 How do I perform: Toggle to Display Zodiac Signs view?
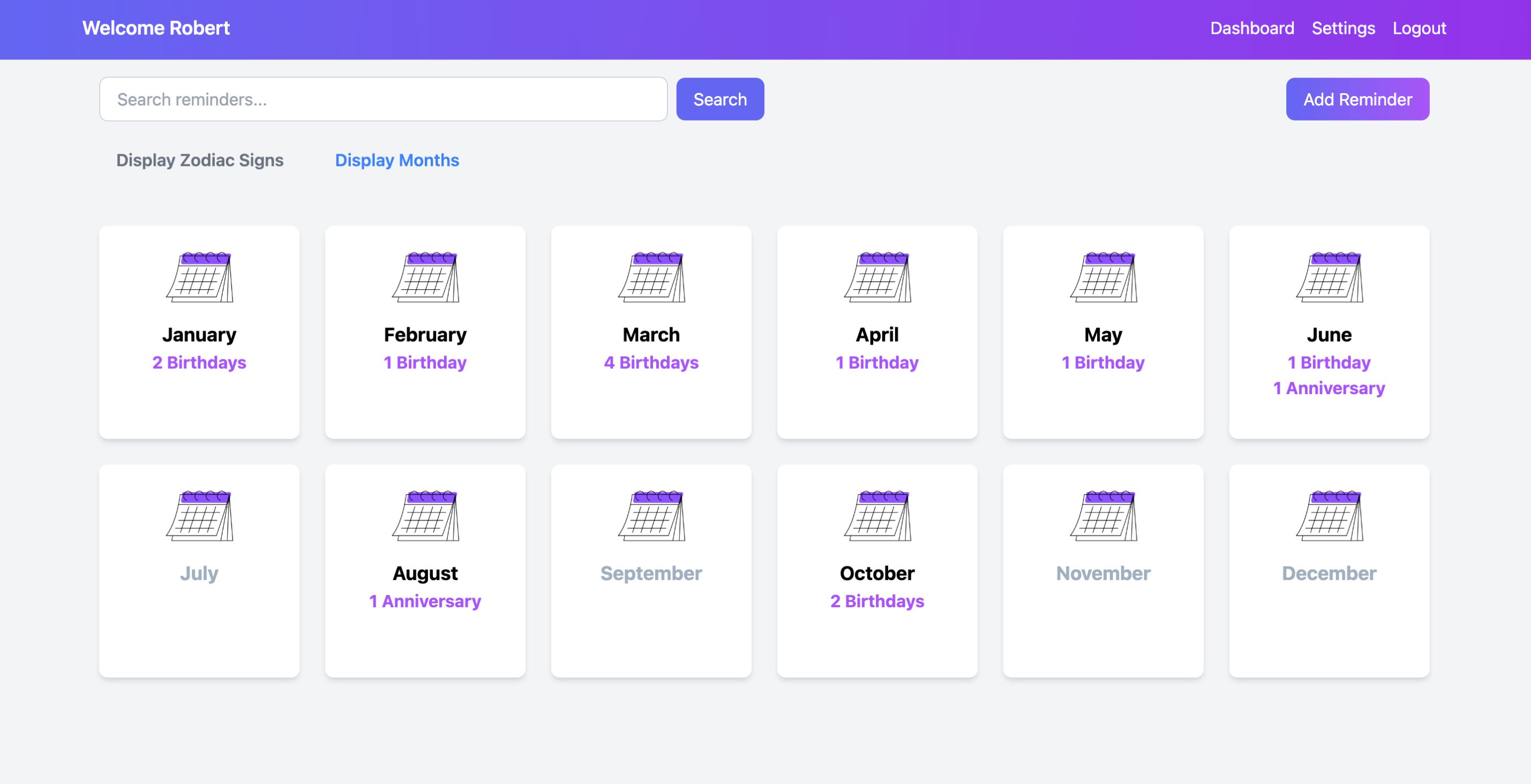pos(200,160)
